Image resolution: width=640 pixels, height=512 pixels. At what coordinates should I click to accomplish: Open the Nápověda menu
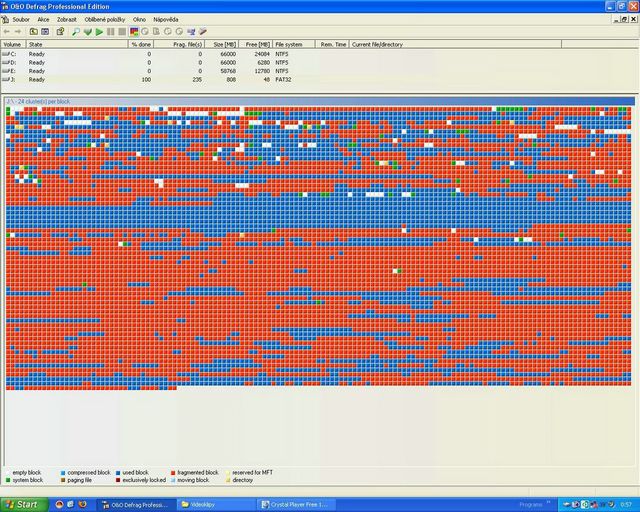(x=166, y=20)
